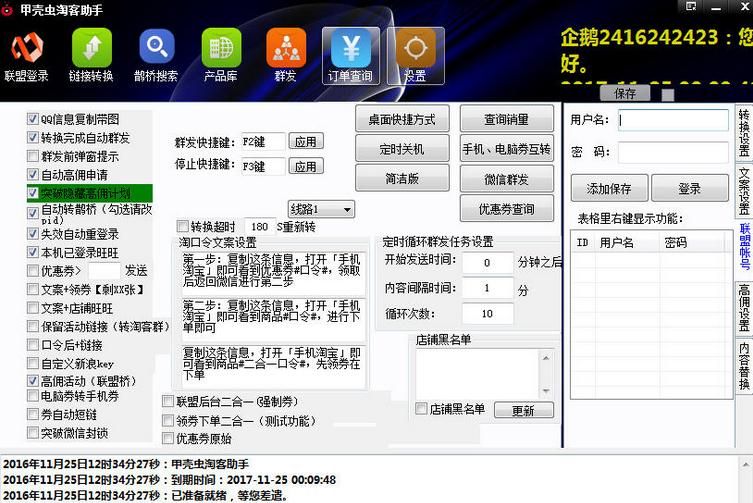Click the 内容间隔时间 value field

(487, 288)
